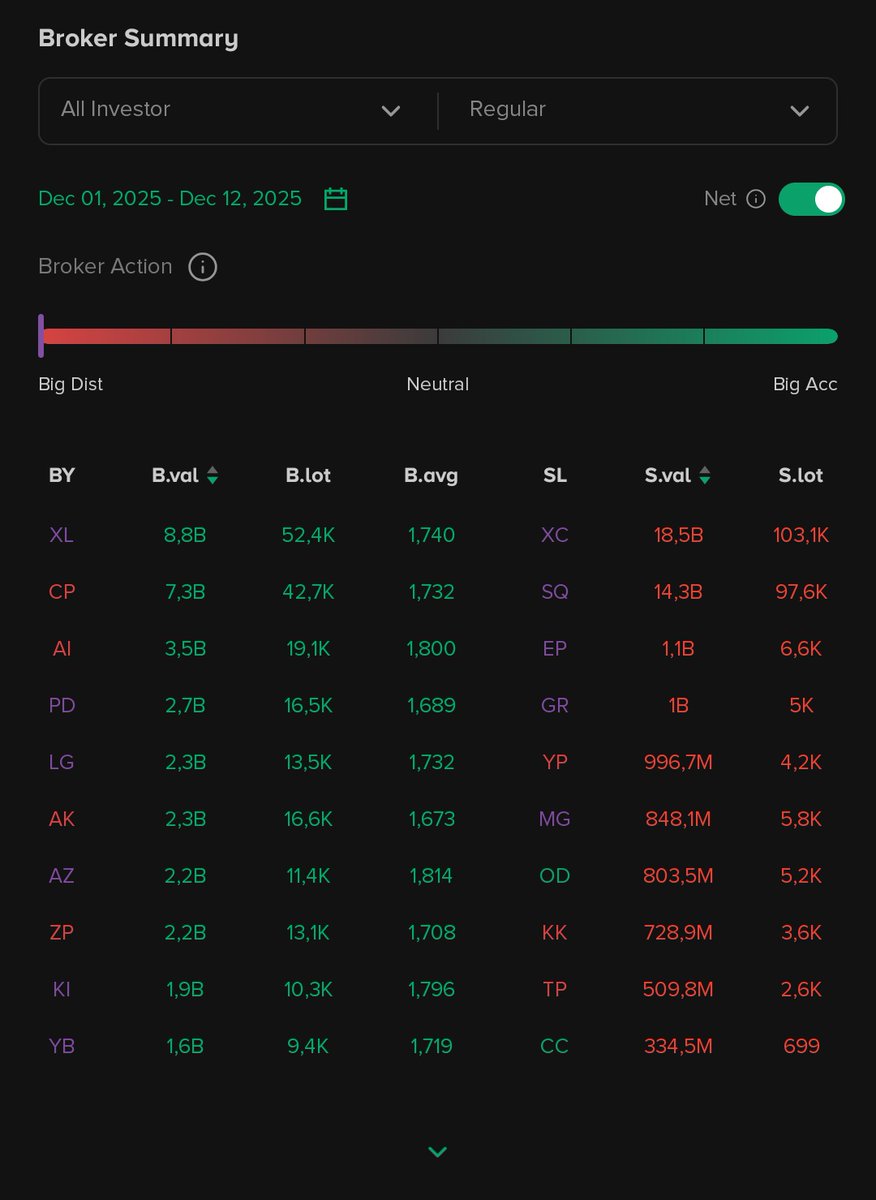Select buyer broker AZ
Viewport: 876px width, 1200px height.
click(62, 876)
